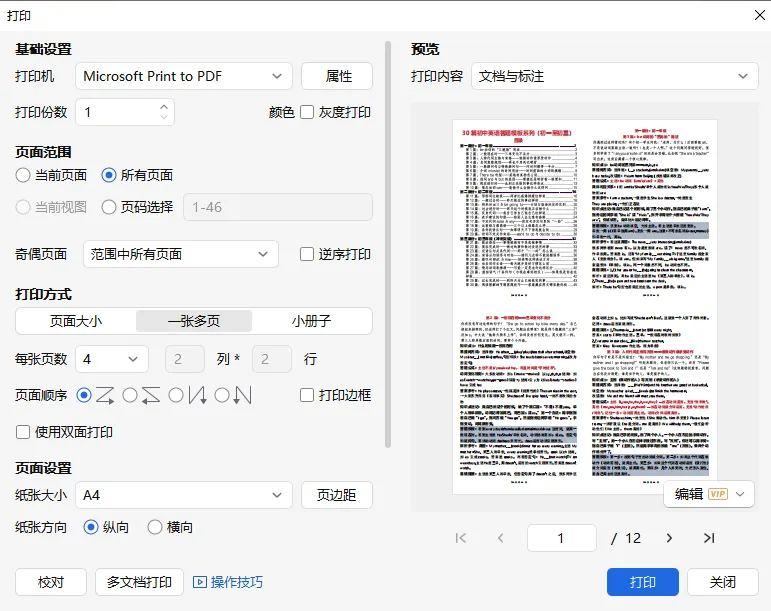Go to the previous preview page
Viewport: 771px width, 611px height.
tap(501, 538)
